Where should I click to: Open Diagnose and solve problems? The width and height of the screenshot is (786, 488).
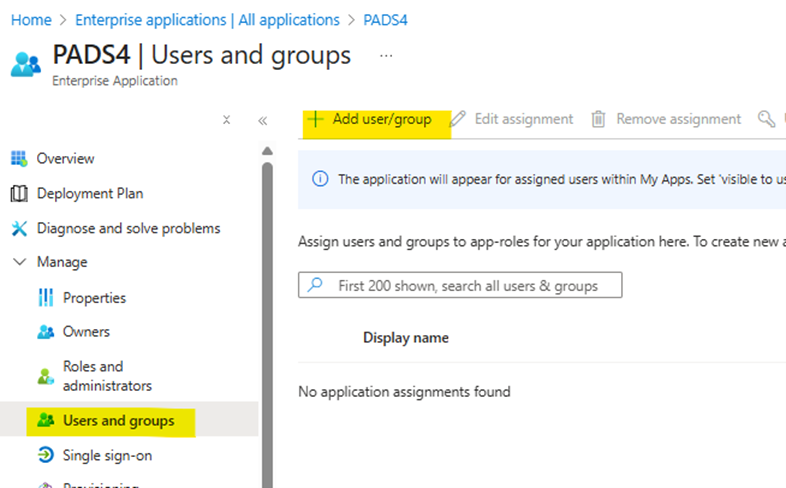(129, 228)
